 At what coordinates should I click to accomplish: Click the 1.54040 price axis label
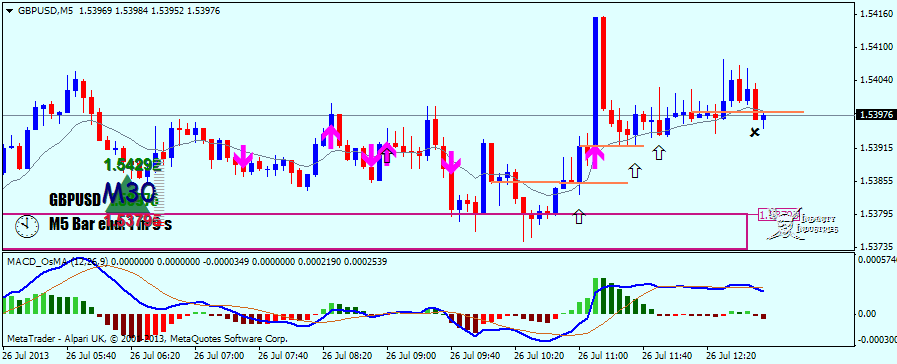[875, 81]
